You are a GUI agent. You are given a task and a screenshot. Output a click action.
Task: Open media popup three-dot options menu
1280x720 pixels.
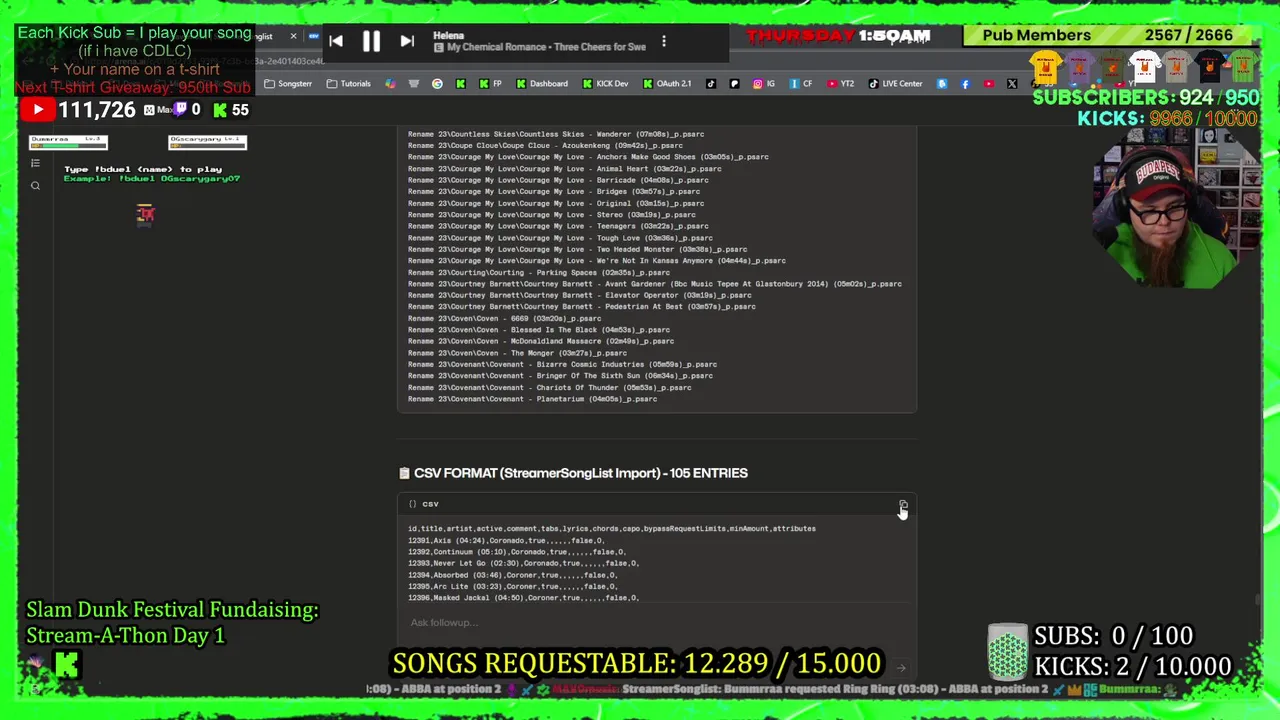pos(664,41)
